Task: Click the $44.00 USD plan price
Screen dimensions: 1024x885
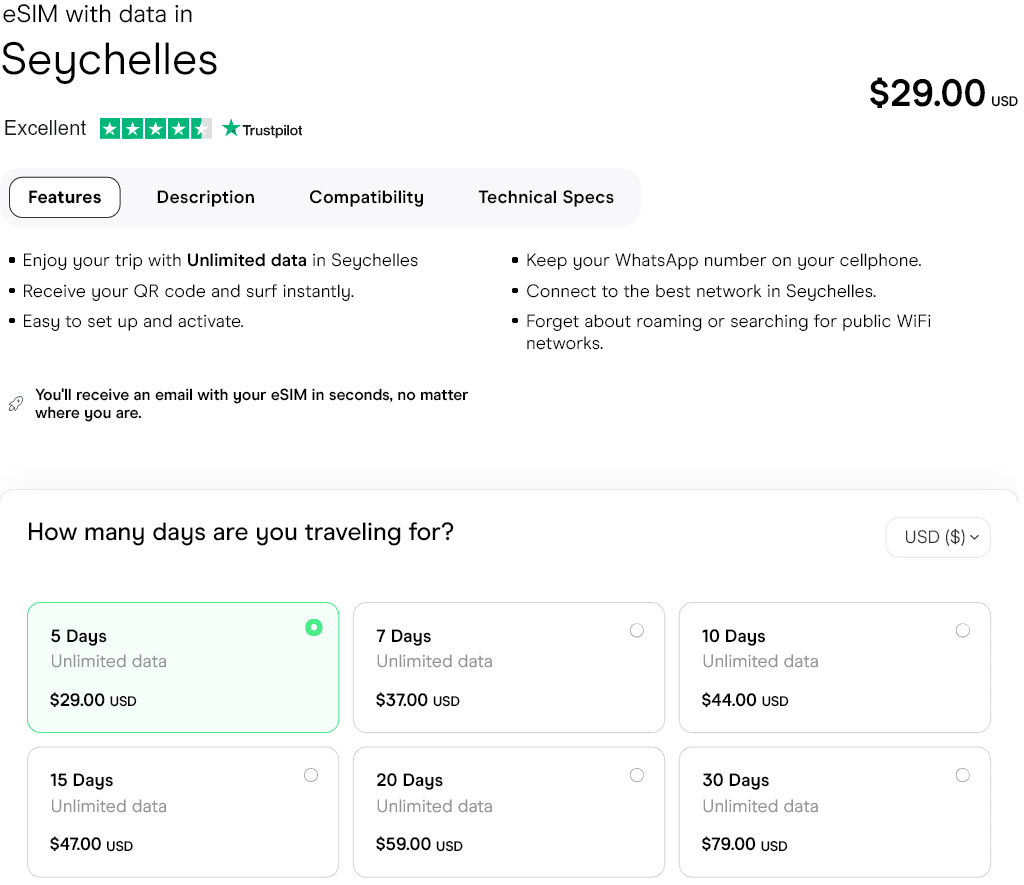Action: [x=744, y=700]
